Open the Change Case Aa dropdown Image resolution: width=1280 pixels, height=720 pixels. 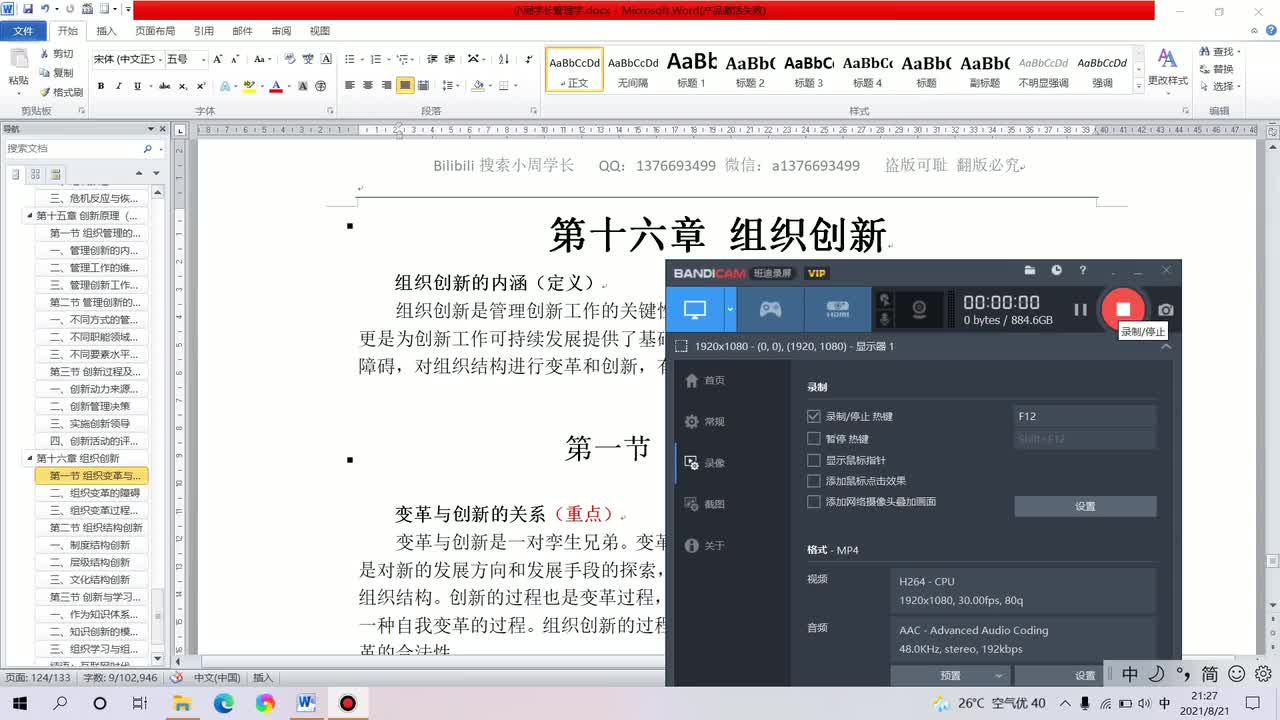(x=264, y=59)
